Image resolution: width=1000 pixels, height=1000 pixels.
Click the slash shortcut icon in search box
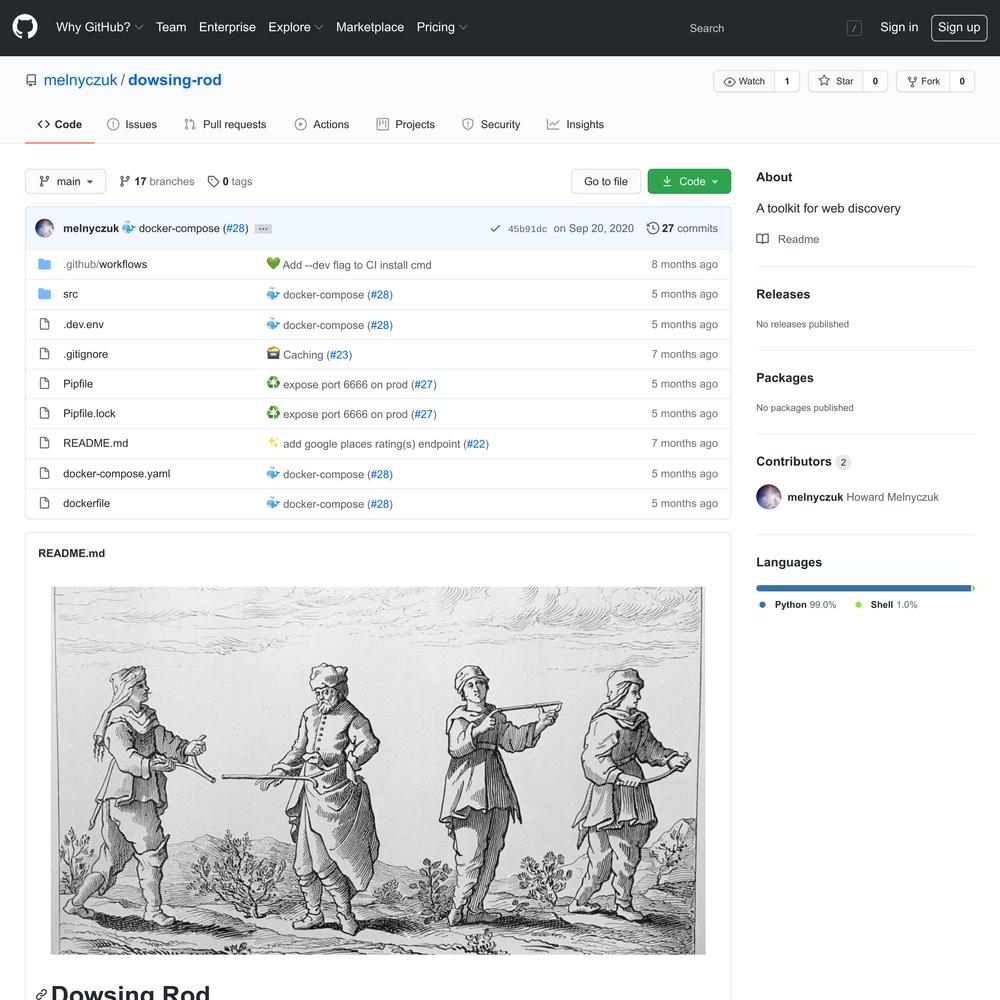click(854, 28)
